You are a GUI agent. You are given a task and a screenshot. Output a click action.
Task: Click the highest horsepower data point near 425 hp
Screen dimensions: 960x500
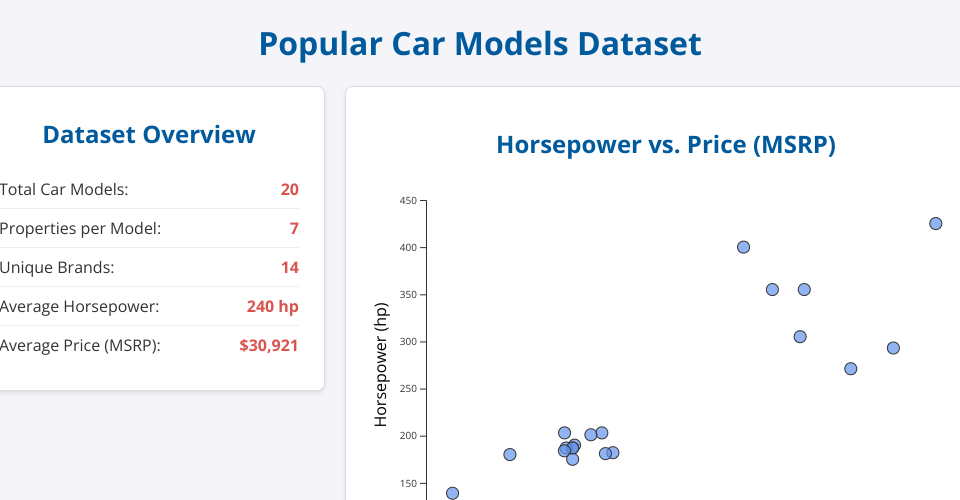point(935,224)
